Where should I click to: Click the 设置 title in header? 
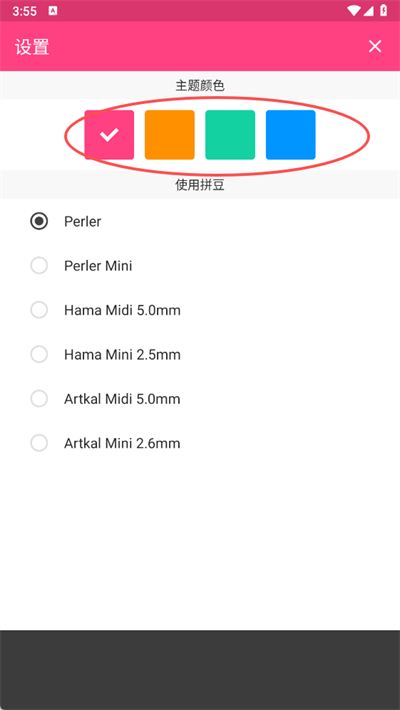(x=32, y=47)
